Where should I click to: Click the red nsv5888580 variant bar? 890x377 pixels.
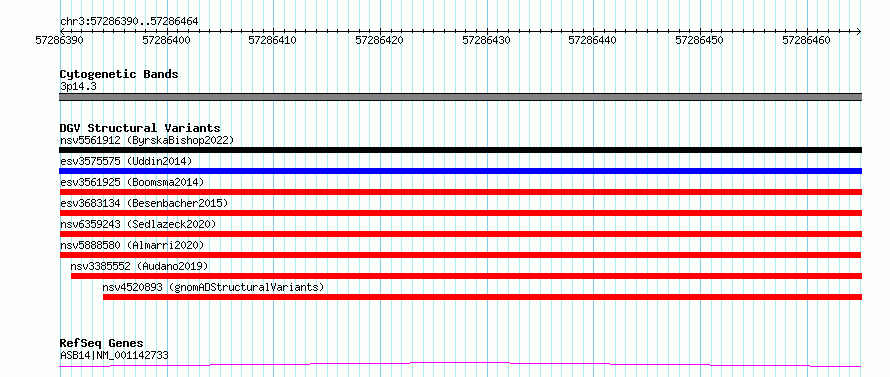pos(460,255)
